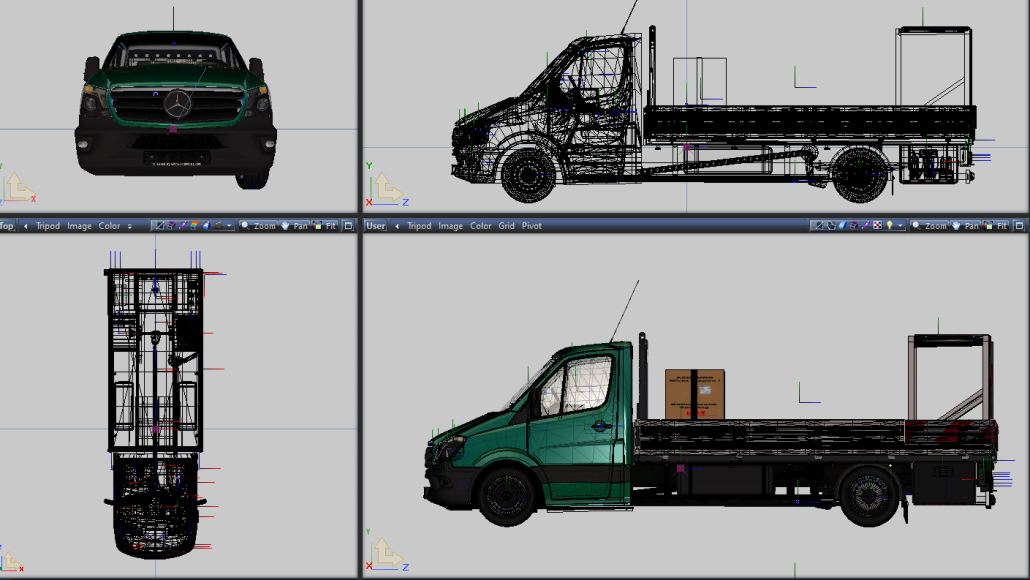This screenshot has width=1030, height=580.
Task: Toggle the purple bone icon in Top view header
Action: (183, 225)
